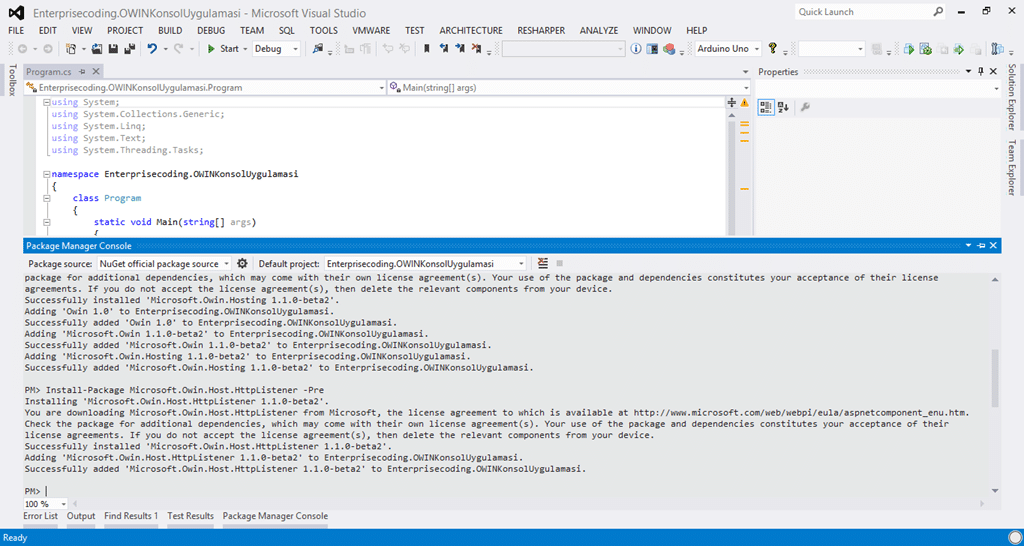Screen dimensions: 1024x546
Task: Click the editor split view handle
Action: click(x=731, y=103)
